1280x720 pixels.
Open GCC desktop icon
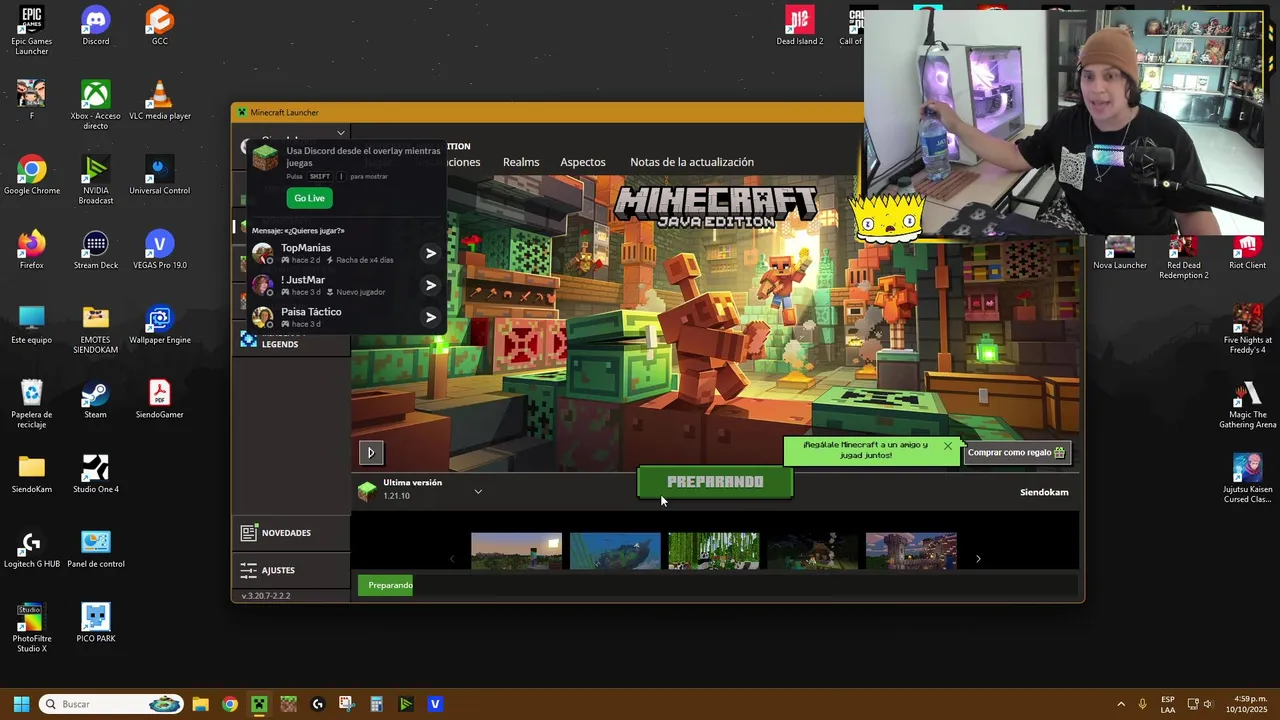pyautogui.click(x=159, y=26)
